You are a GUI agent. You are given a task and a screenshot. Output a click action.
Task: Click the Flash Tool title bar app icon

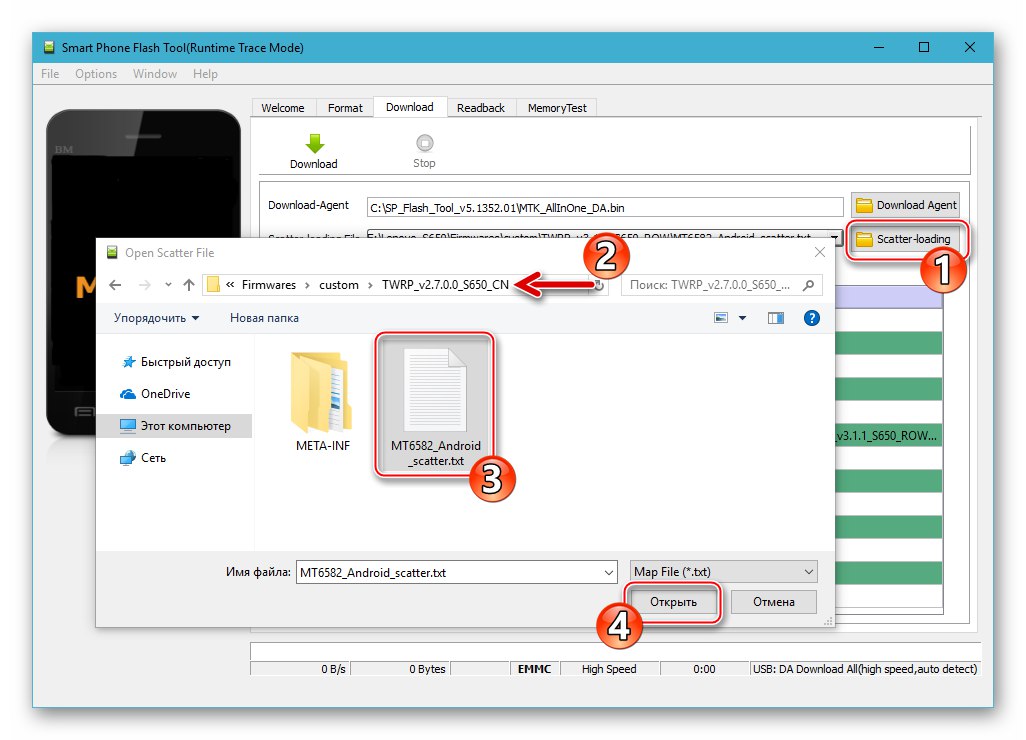pyautogui.click(x=49, y=47)
